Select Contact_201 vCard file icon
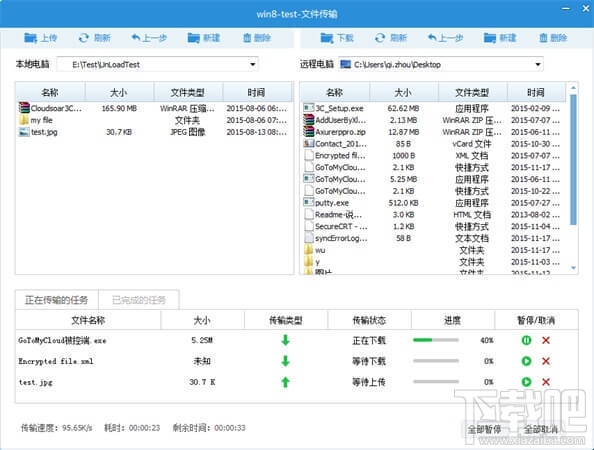Image resolution: width=594 pixels, height=450 pixels. tap(309, 144)
